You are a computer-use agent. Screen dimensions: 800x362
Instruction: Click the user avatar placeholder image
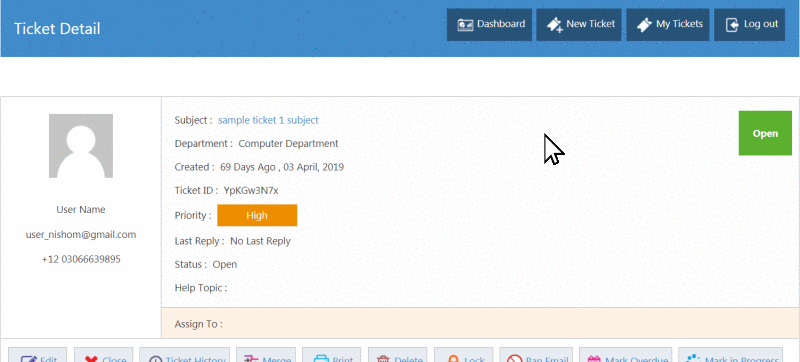81,146
